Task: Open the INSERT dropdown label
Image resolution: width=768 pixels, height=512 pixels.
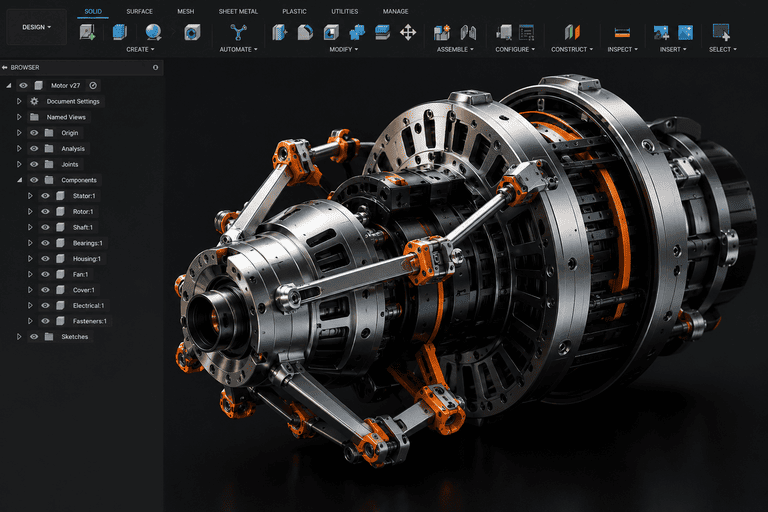Action: pos(673,49)
